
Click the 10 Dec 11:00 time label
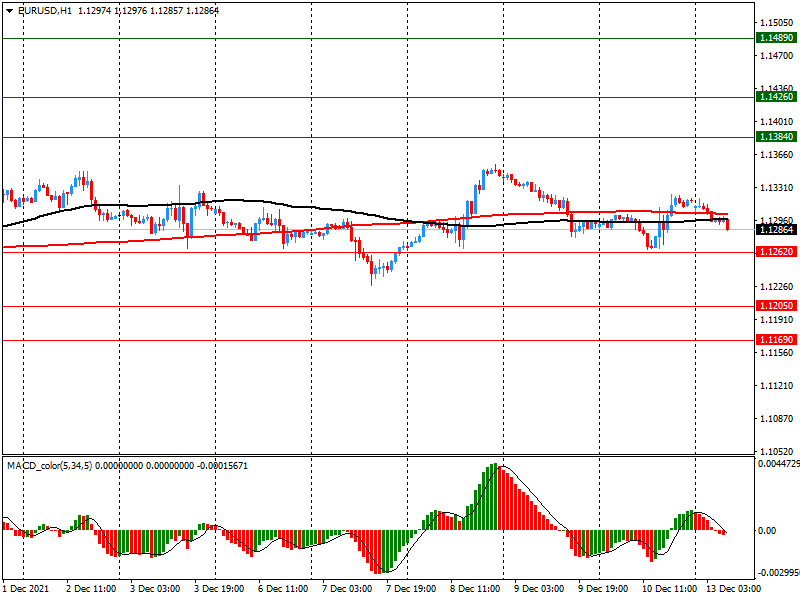(x=669, y=589)
